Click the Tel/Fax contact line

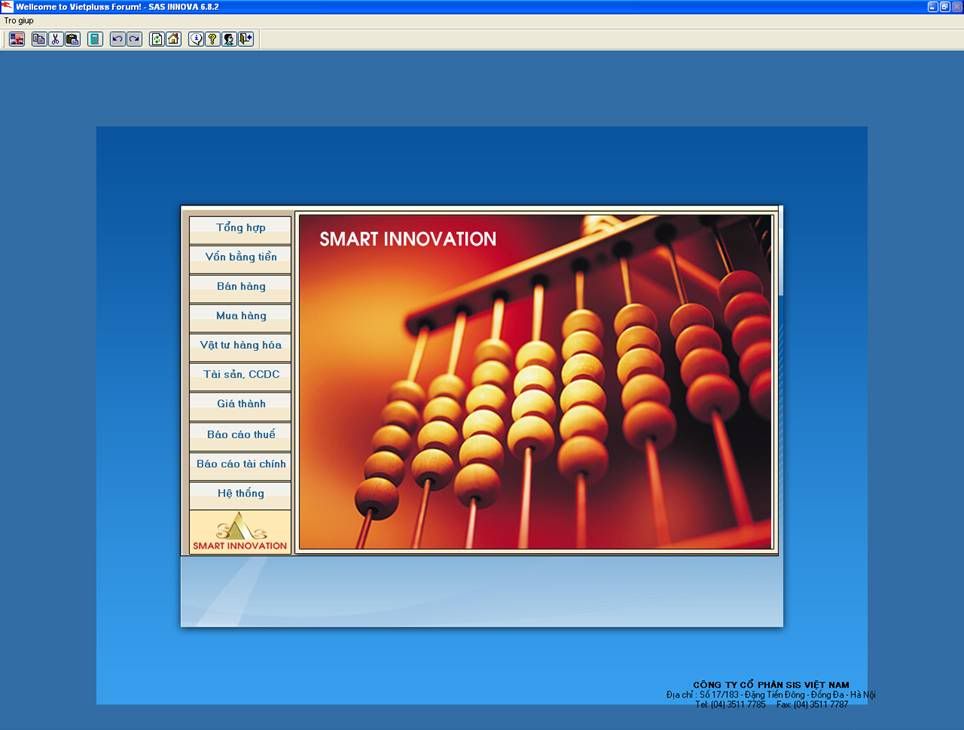[x=772, y=705]
